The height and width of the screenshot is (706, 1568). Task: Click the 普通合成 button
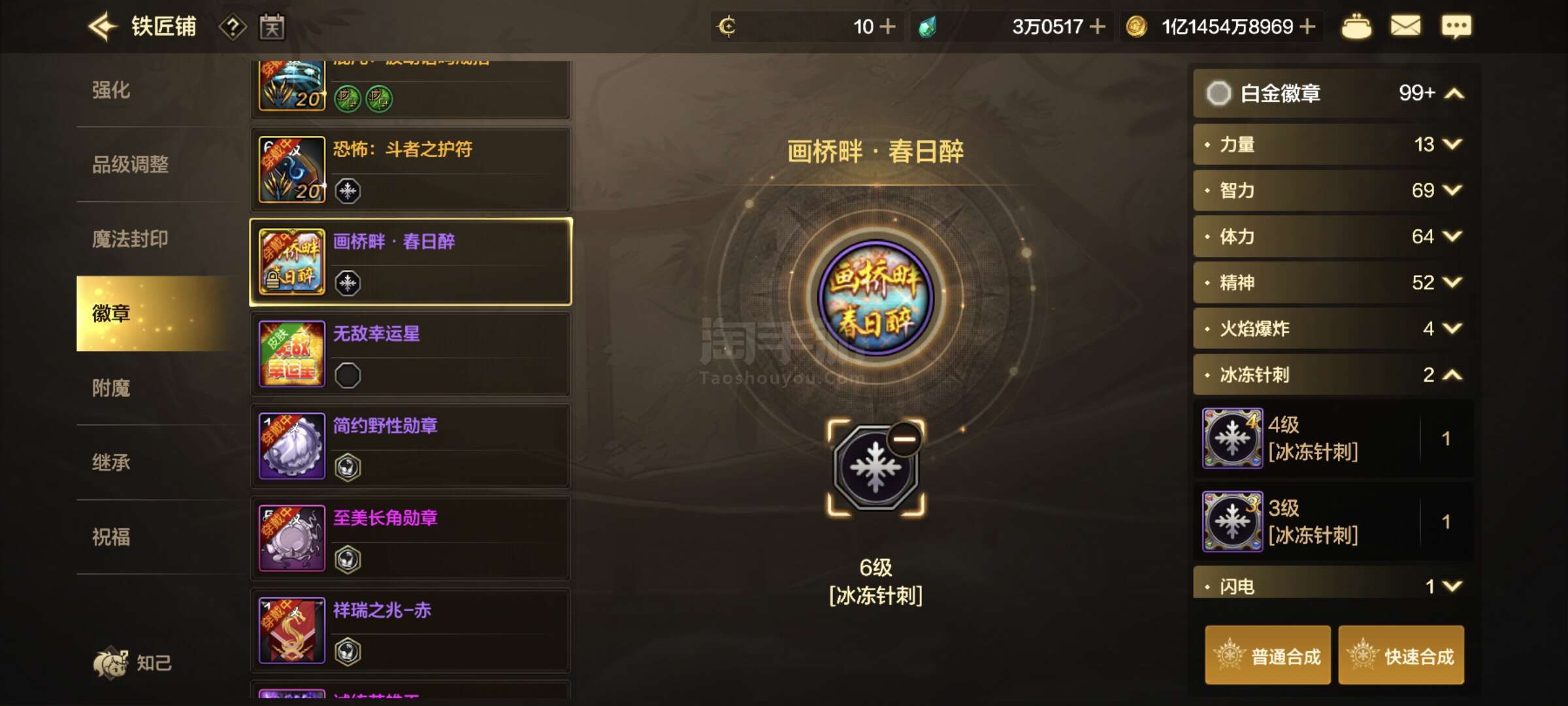[x=1267, y=656]
